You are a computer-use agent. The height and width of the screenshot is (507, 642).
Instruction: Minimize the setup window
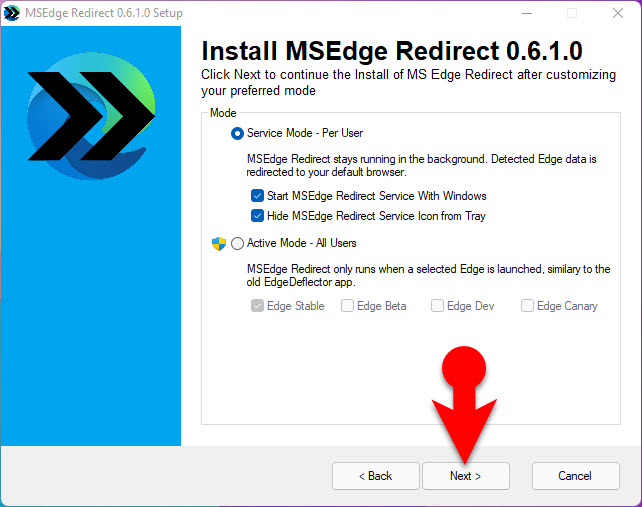coord(527,13)
